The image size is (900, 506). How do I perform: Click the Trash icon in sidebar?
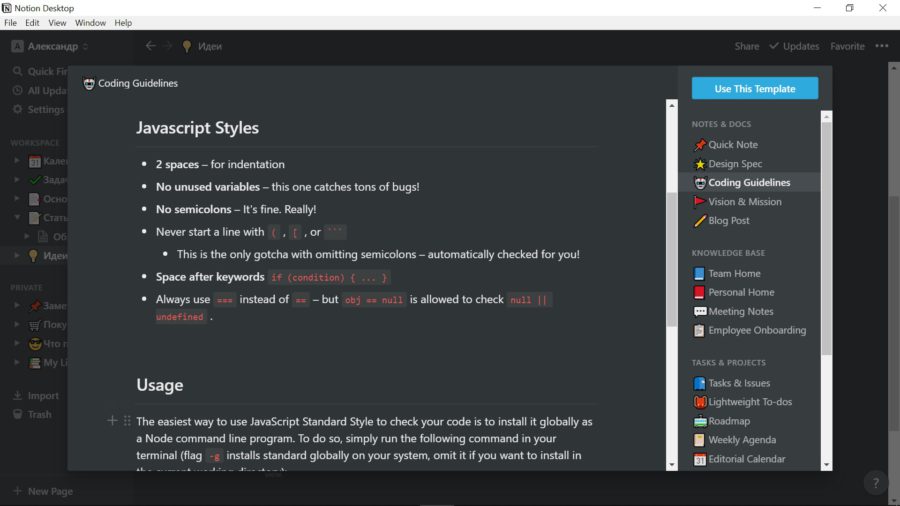[x=18, y=414]
